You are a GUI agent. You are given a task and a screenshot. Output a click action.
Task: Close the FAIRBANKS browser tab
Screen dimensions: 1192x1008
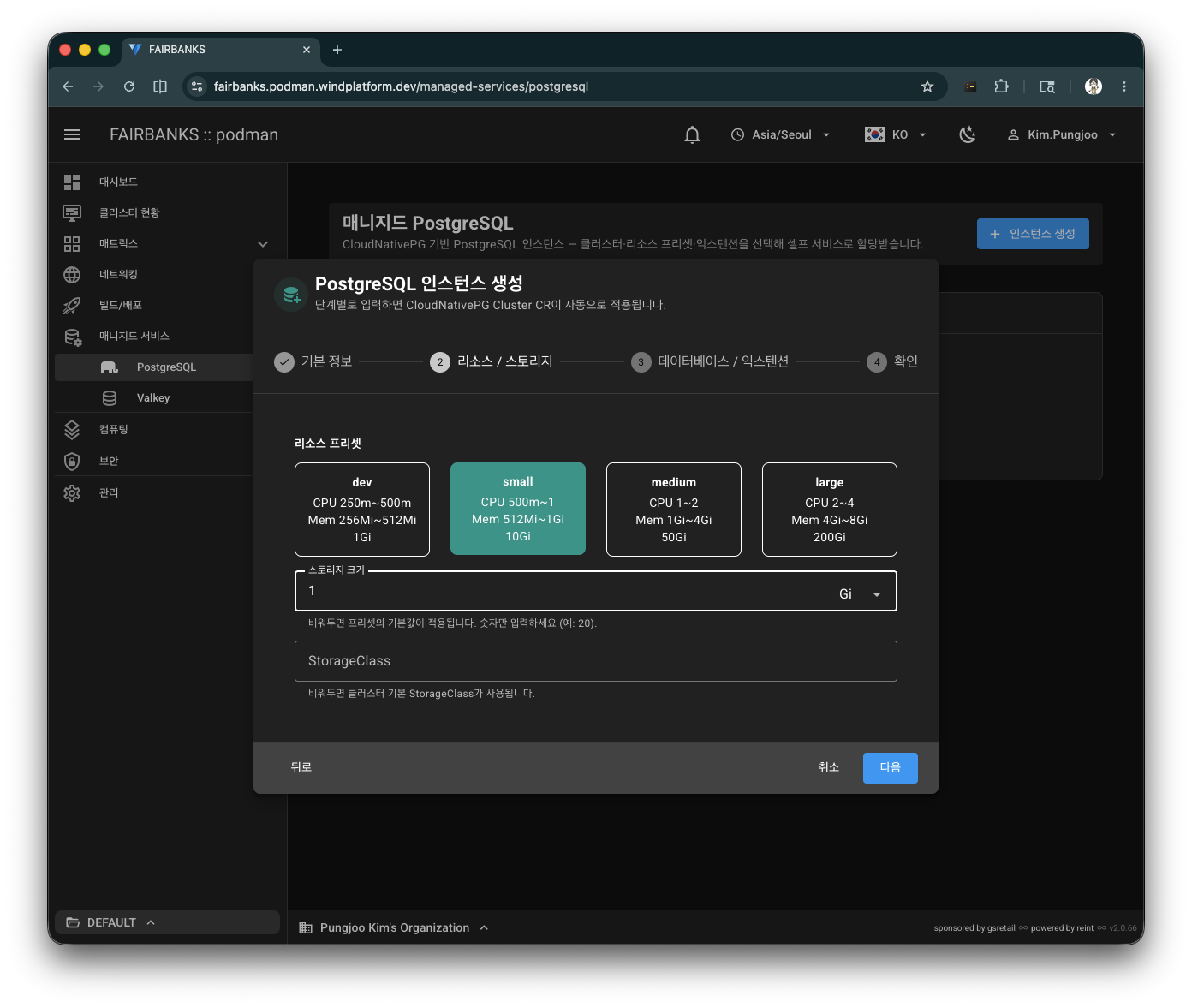pos(307,50)
